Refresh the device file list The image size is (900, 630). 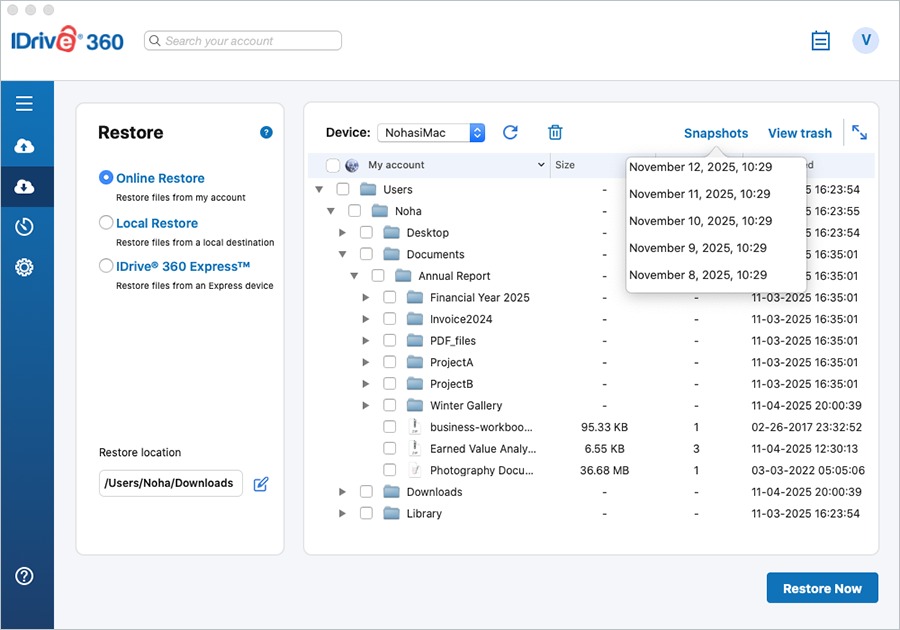click(510, 133)
